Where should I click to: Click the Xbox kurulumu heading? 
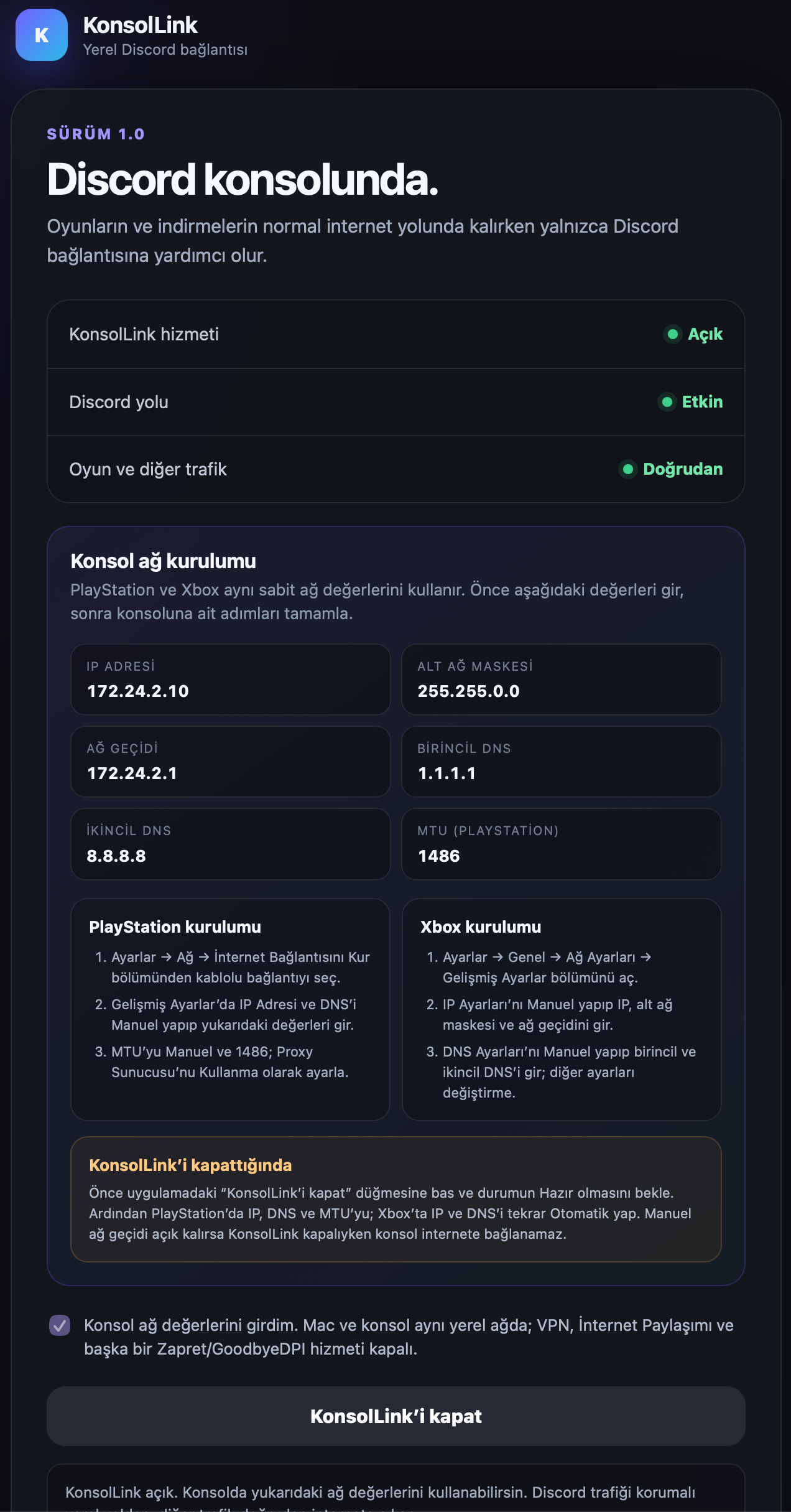[x=481, y=927]
